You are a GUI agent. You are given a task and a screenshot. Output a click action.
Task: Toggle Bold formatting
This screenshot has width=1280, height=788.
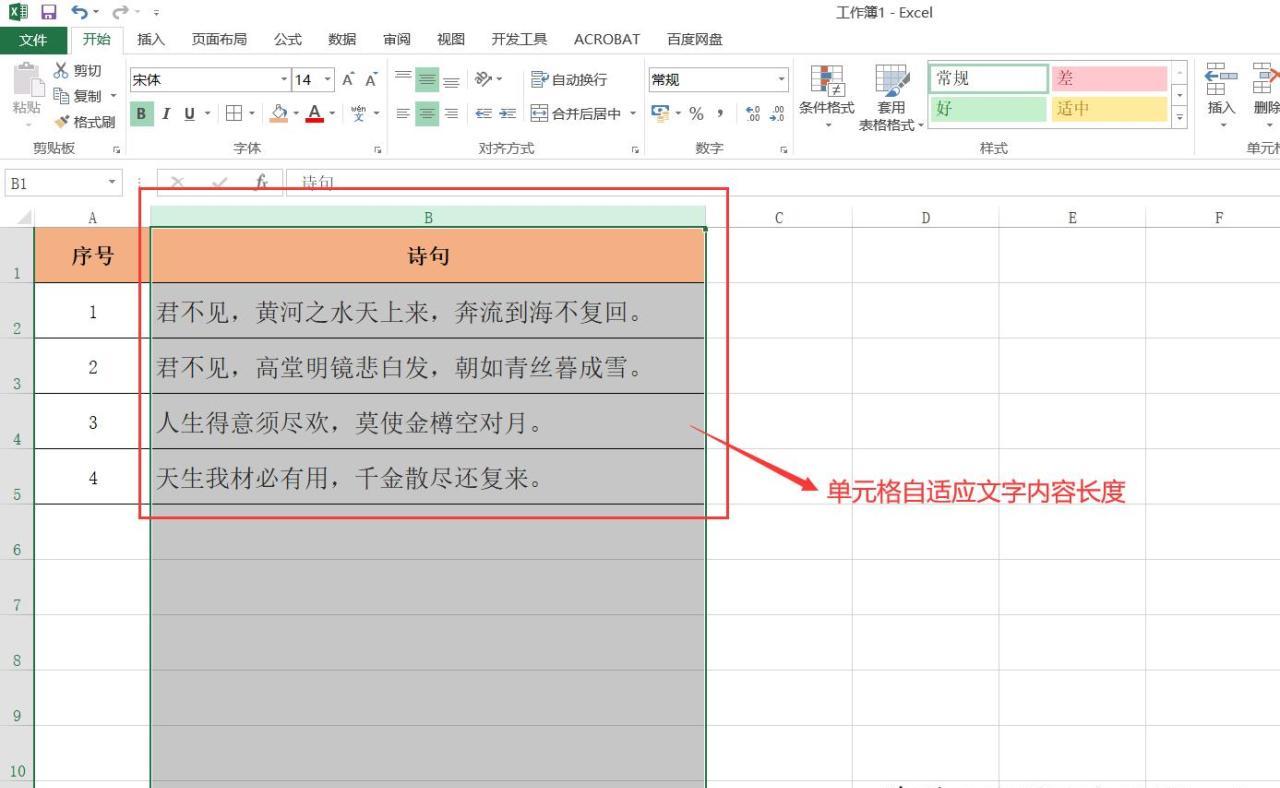(x=141, y=113)
